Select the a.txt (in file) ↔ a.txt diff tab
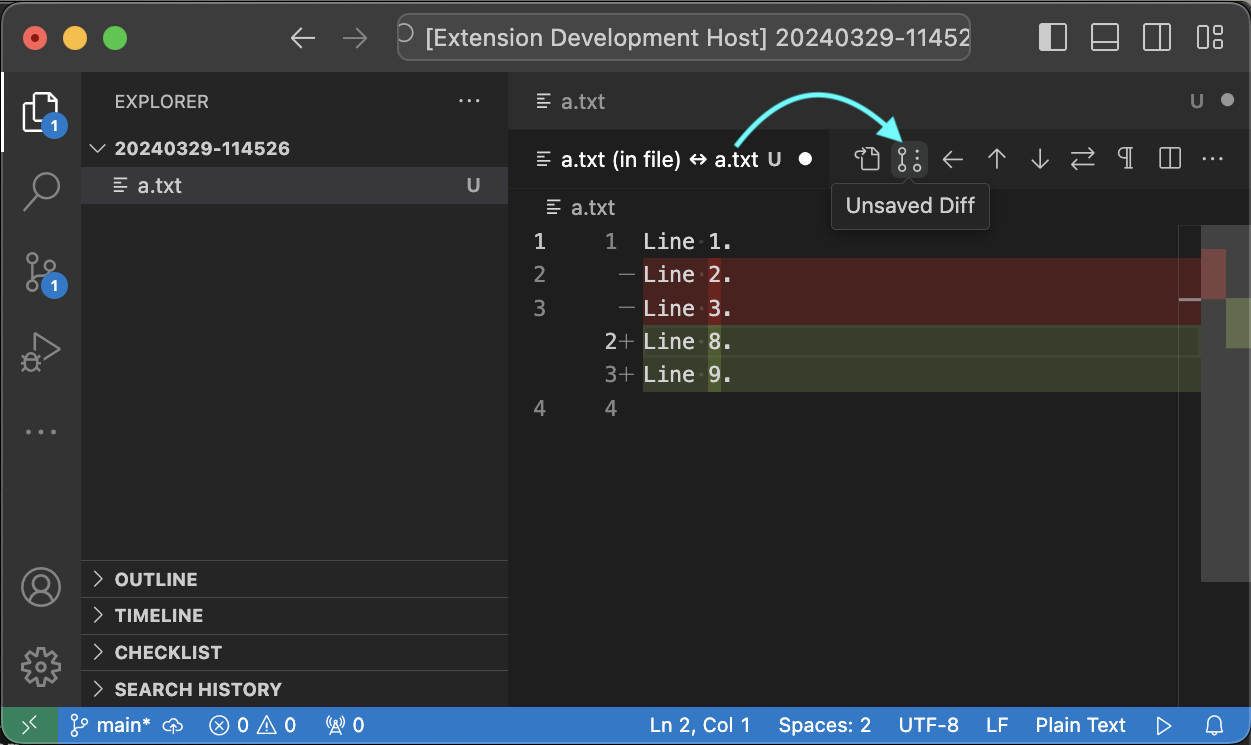The image size is (1251, 745). (x=660, y=159)
